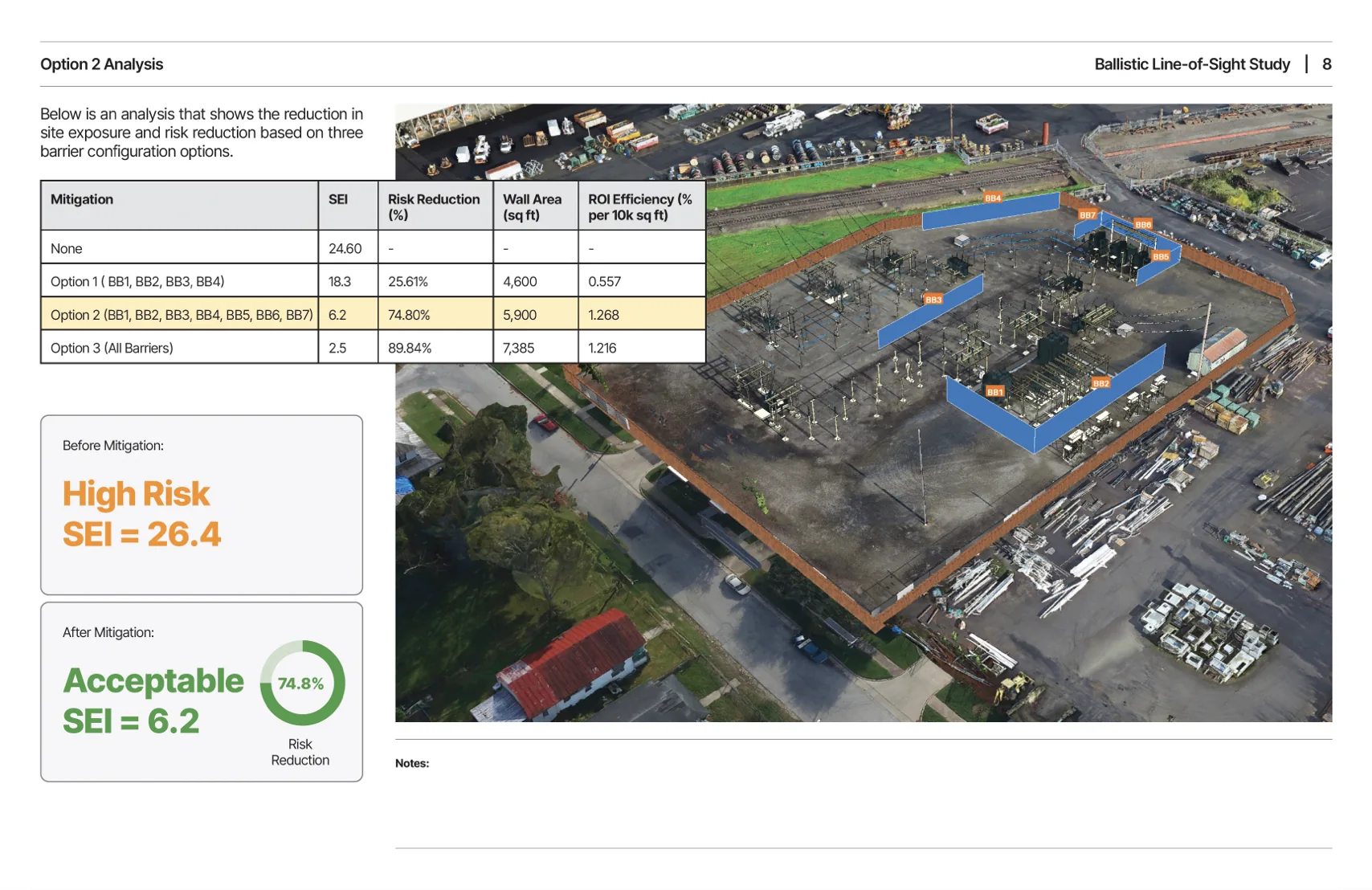Click the BB4 barrier label

[x=993, y=198]
